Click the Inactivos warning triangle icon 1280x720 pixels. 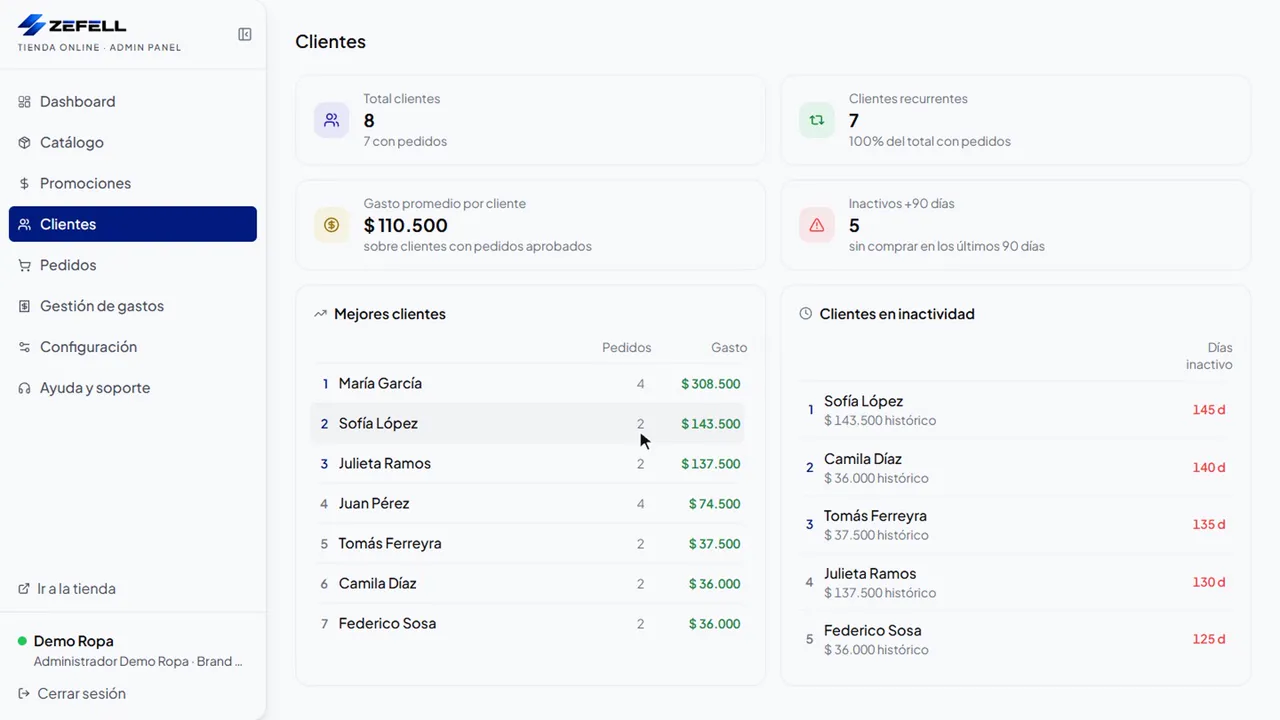click(817, 225)
